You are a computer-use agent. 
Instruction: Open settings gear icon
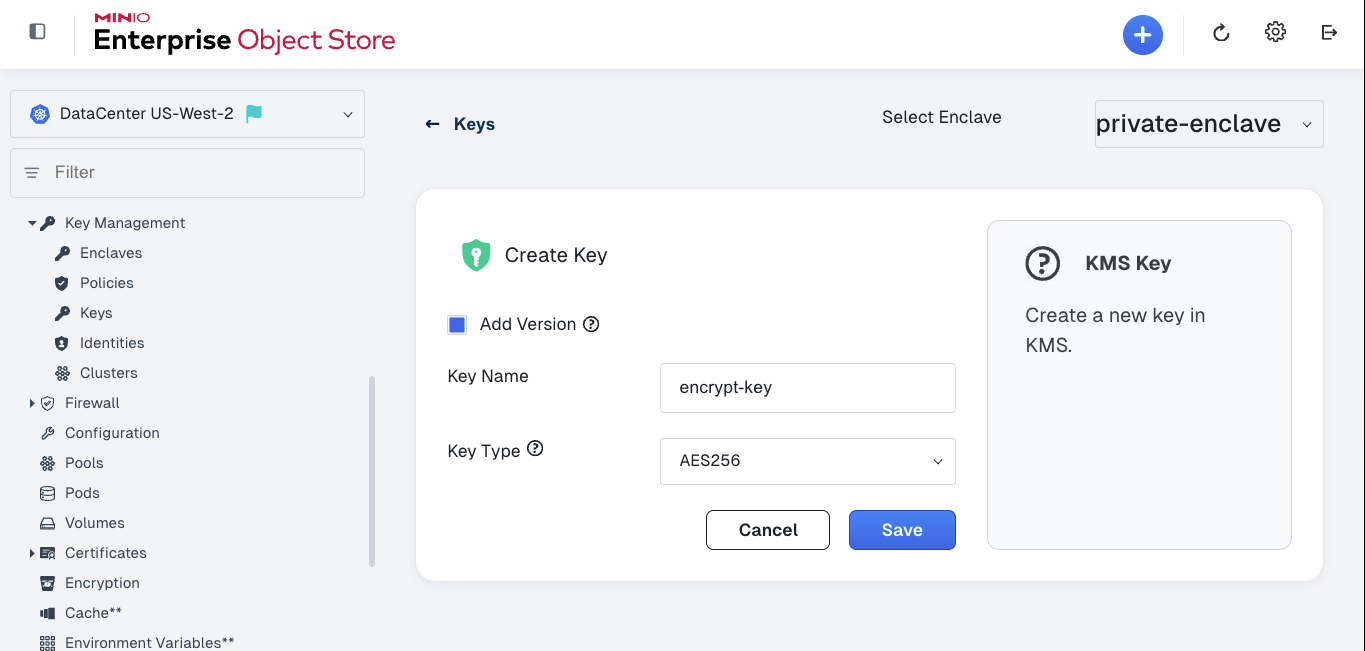[1275, 32]
